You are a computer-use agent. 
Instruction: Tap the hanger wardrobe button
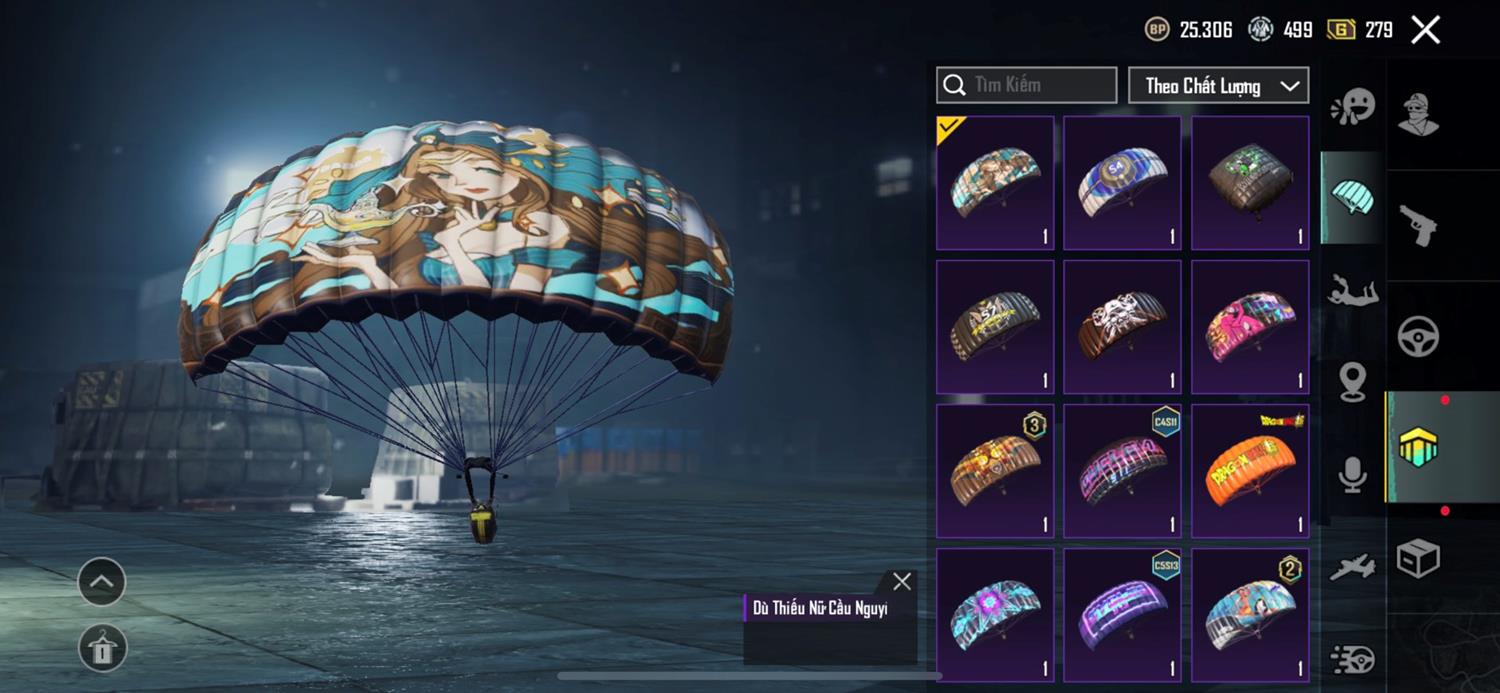[x=102, y=648]
